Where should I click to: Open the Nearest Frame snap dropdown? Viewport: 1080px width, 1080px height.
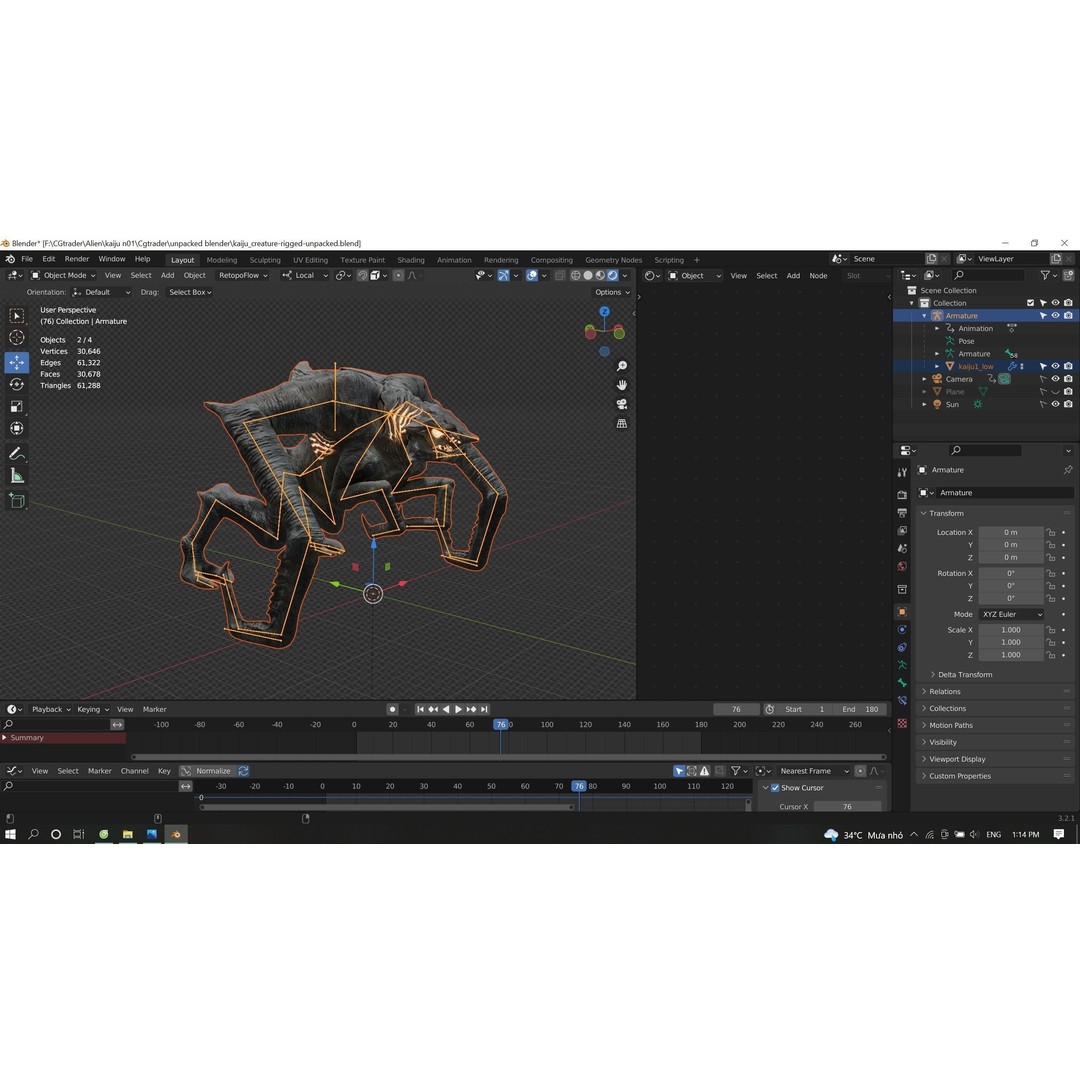tap(813, 771)
